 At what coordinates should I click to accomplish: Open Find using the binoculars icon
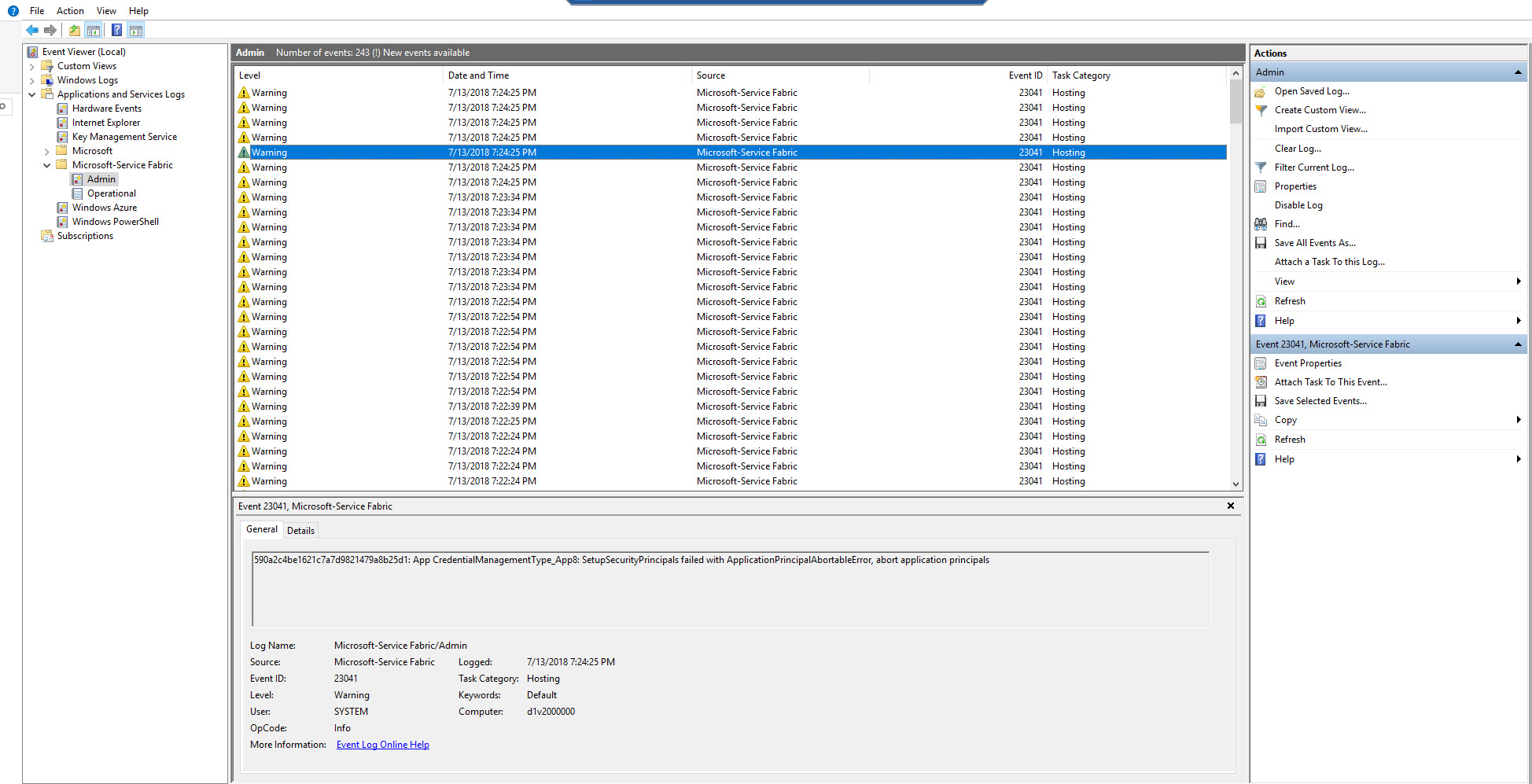point(1261,223)
